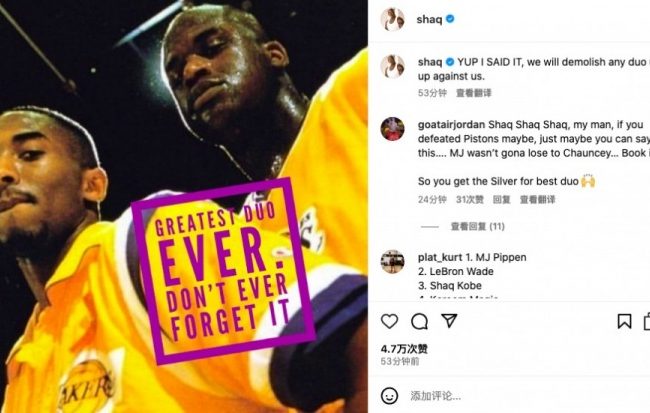View likes on comment via 31次赞

pos(470,200)
